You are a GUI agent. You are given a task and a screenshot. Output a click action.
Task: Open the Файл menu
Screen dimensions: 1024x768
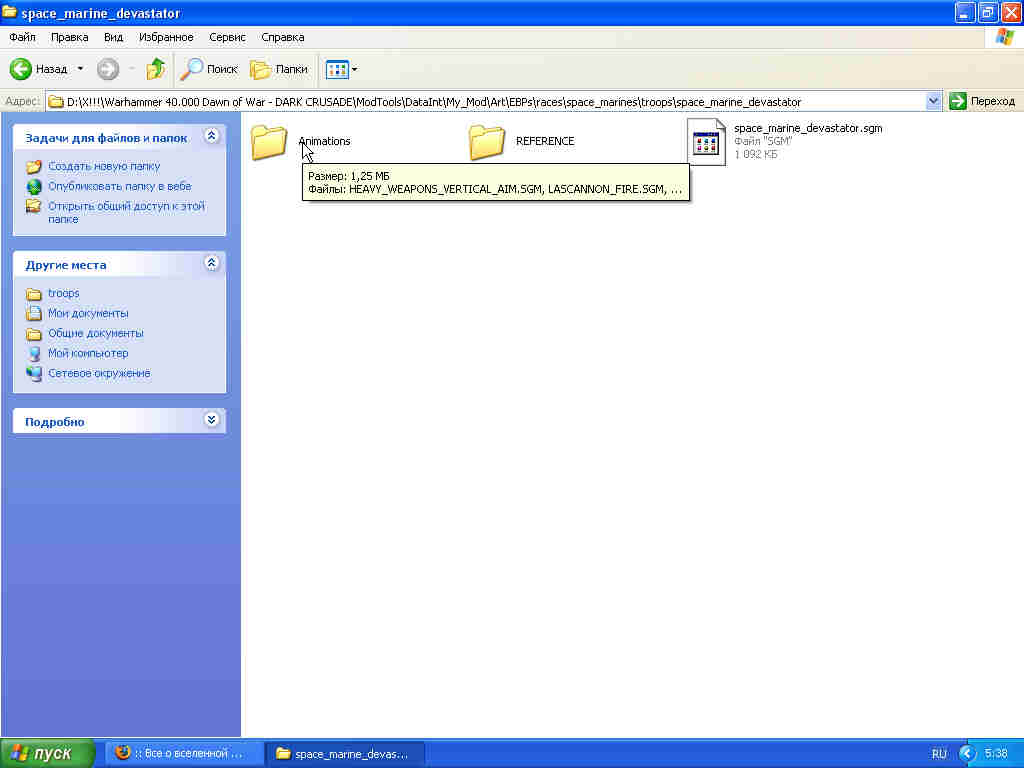(22, 37)
